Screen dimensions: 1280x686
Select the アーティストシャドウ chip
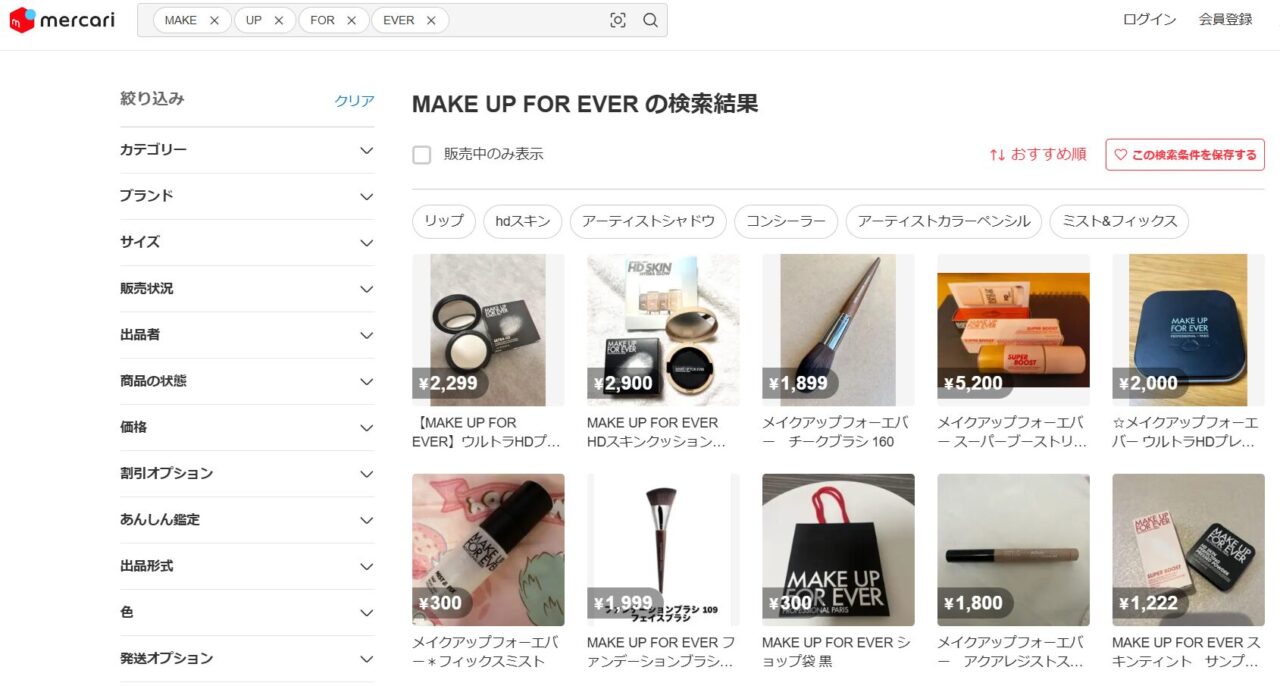click(648, 222)
